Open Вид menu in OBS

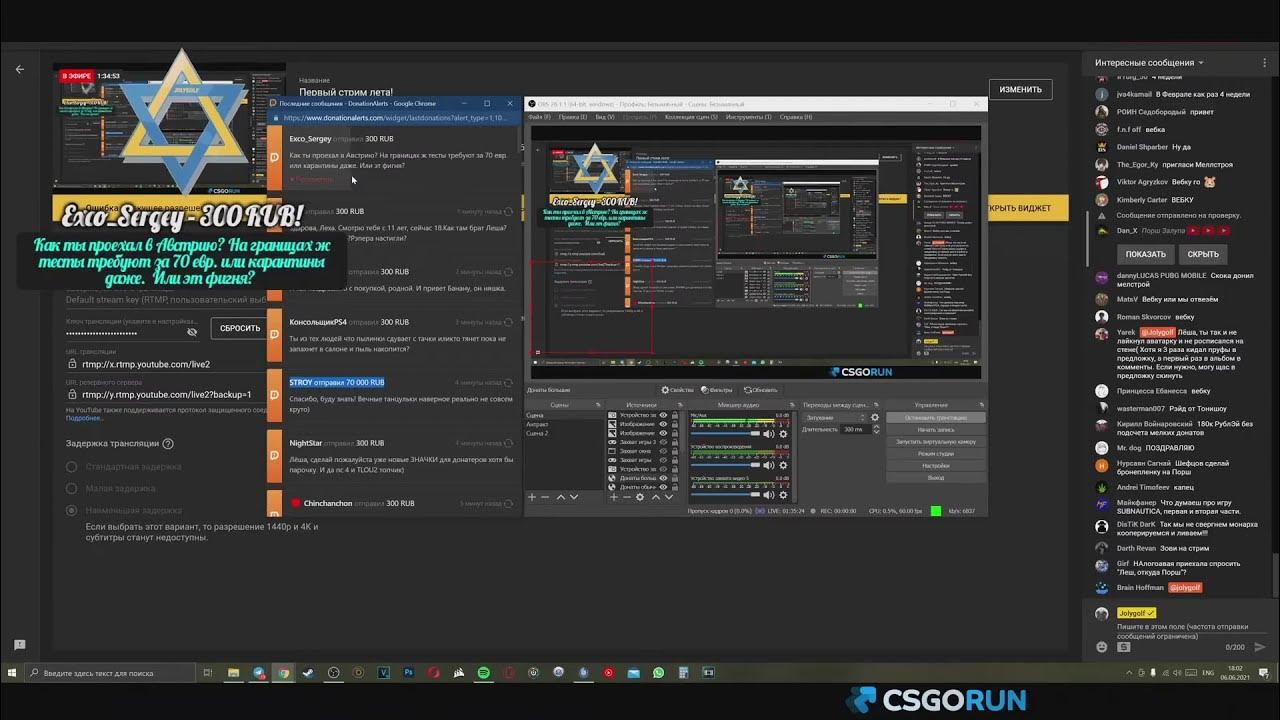click(x=605, y=117)
